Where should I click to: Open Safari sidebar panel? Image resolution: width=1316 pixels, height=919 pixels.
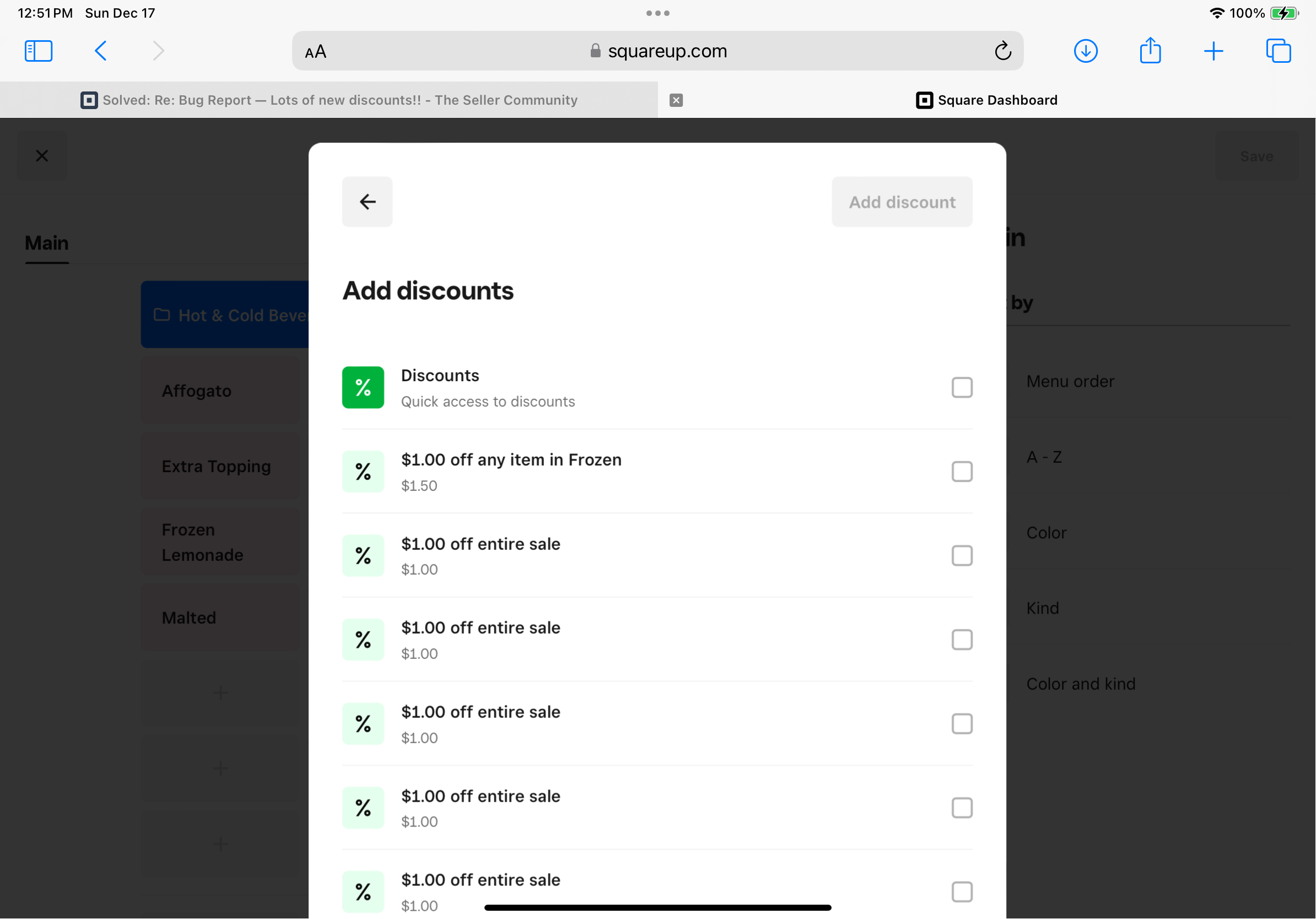tap(39, 51)
